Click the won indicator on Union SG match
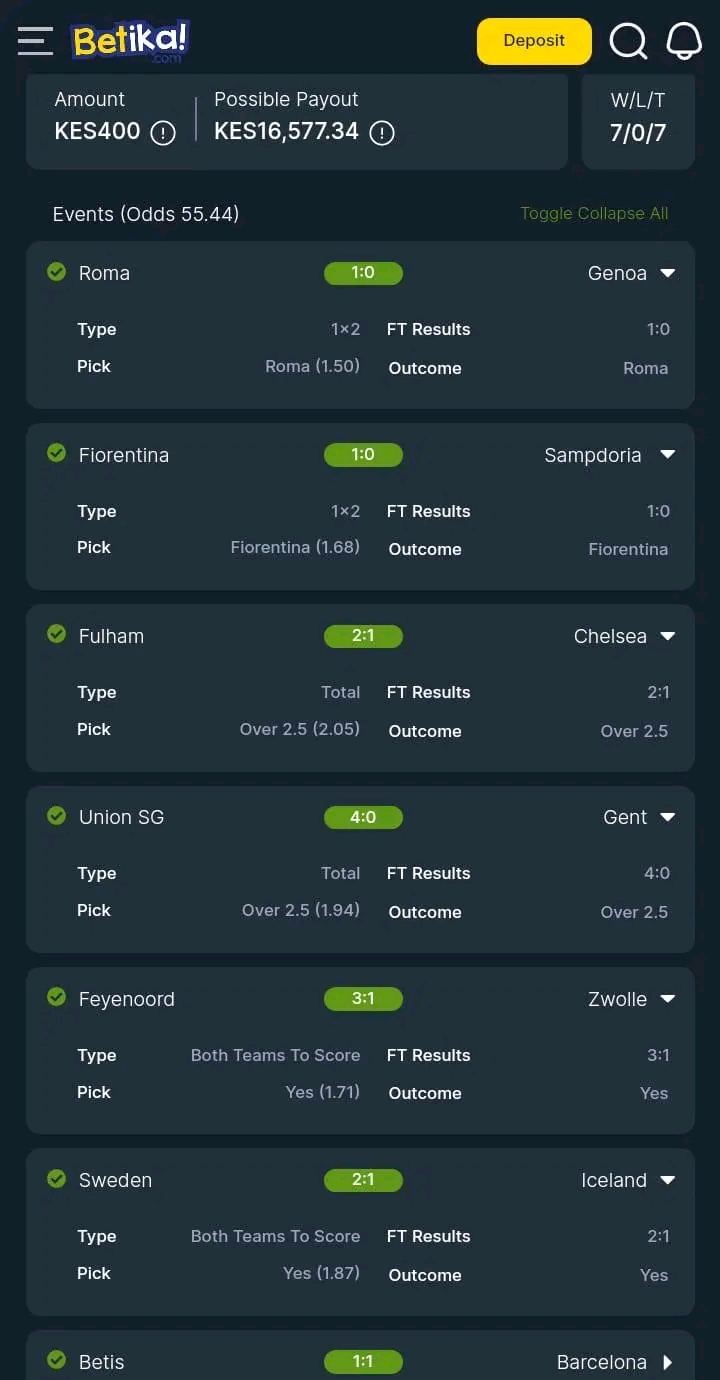 pos(56,815)
